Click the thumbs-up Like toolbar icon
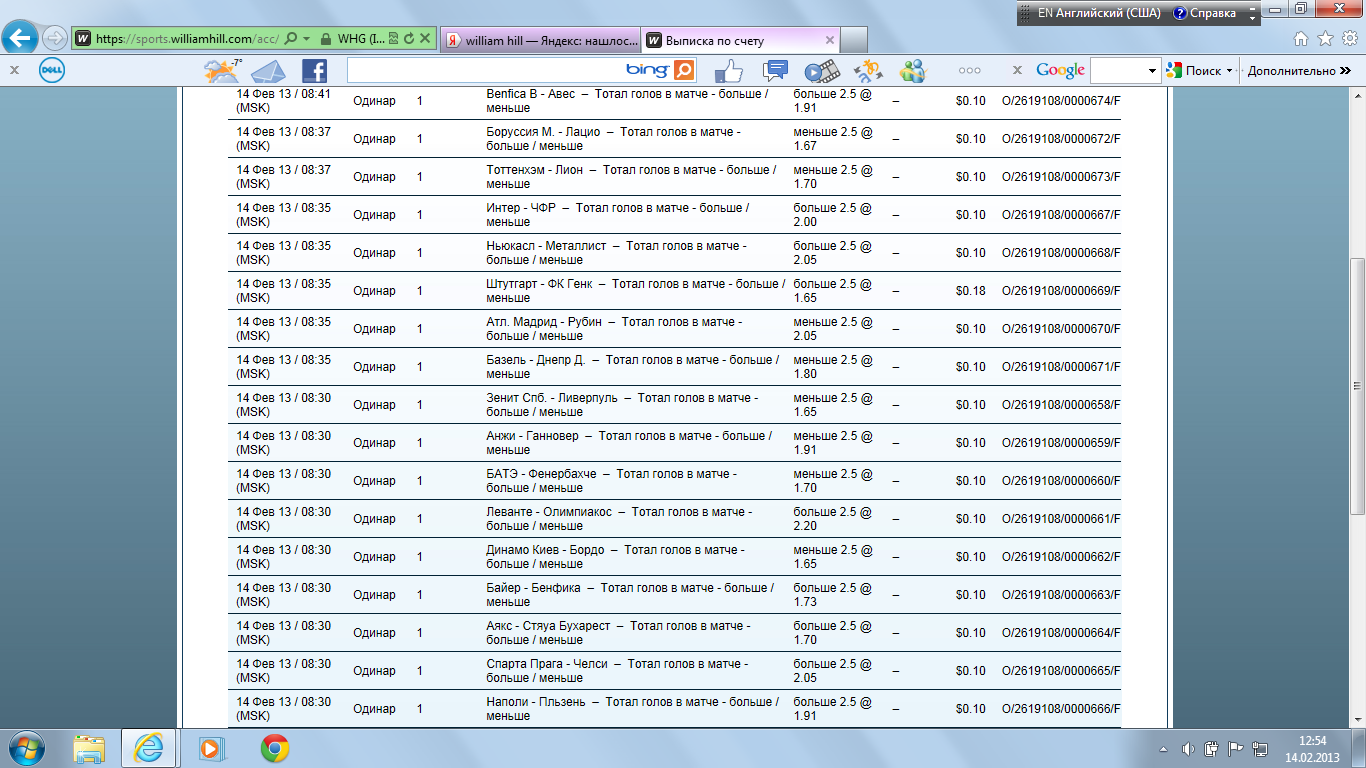 pos(729,71)
